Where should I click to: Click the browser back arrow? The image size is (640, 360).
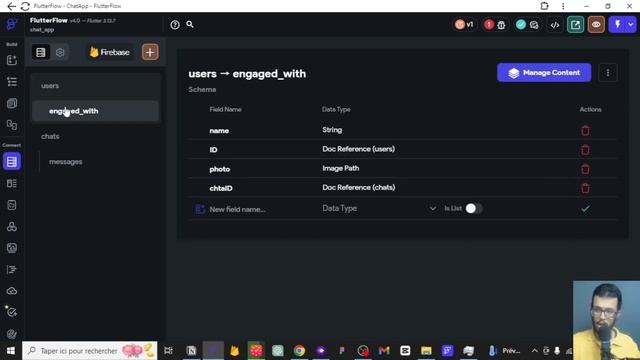point(11,6)
